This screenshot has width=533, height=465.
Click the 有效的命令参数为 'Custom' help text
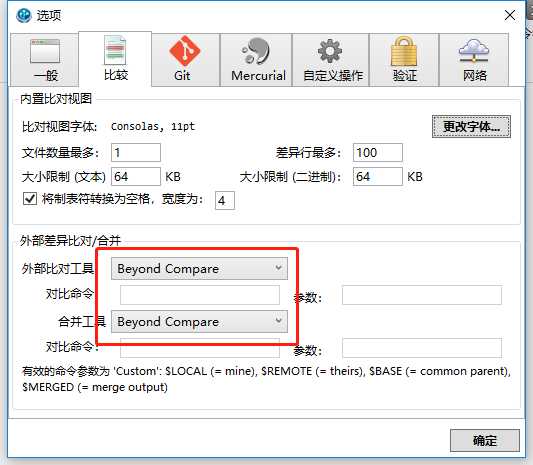[x=266, y=379]
